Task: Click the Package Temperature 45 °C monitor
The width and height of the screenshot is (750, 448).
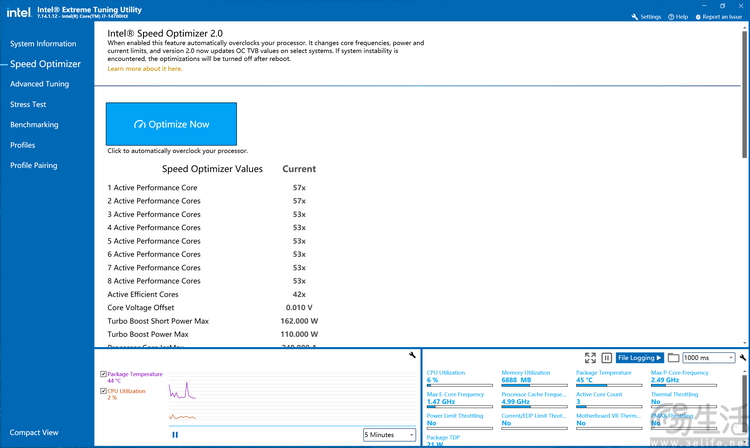Action: [x=609, y=378]
